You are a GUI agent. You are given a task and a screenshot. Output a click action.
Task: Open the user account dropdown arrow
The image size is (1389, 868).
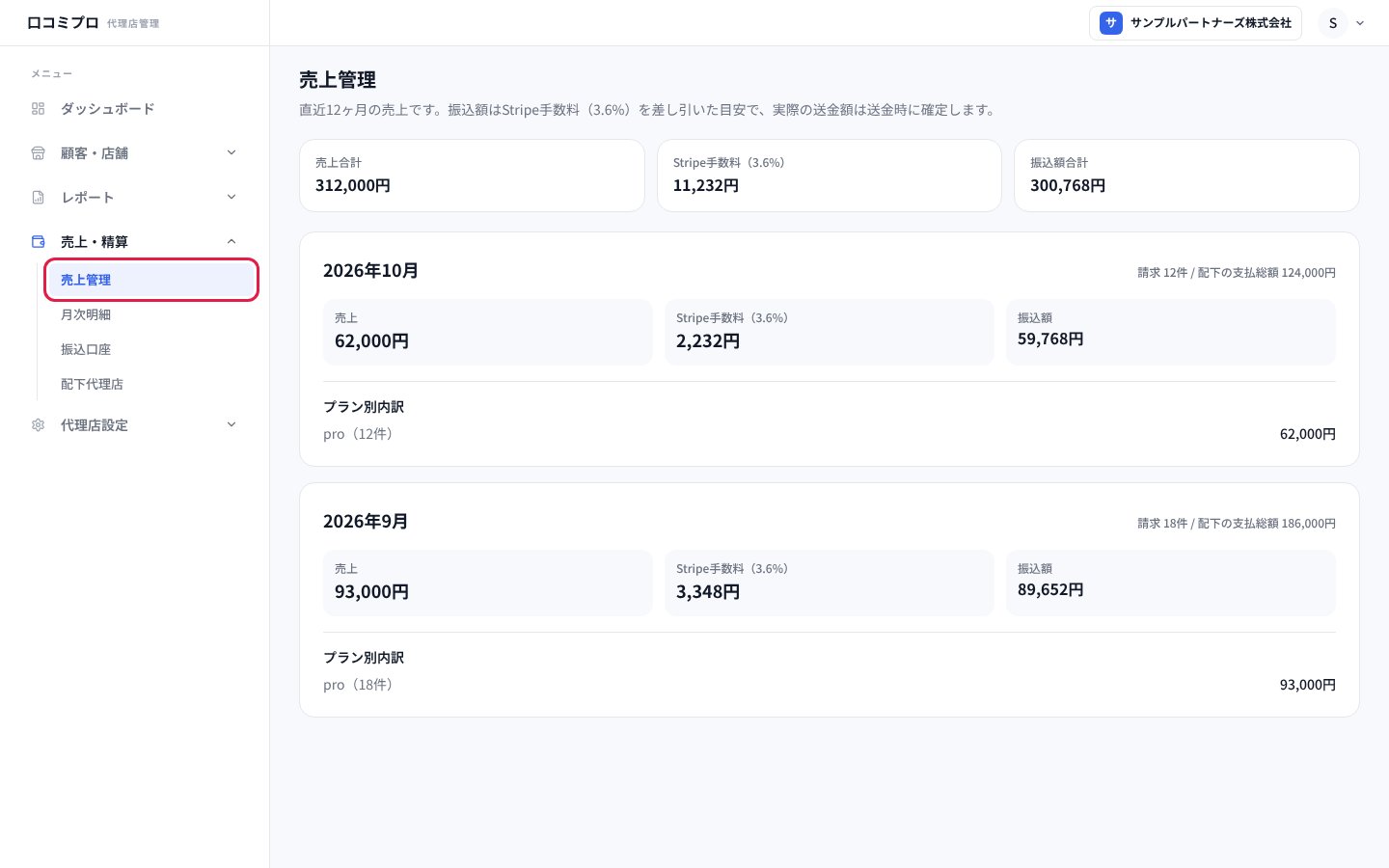pyautogui.click(x=1360, y=23)
